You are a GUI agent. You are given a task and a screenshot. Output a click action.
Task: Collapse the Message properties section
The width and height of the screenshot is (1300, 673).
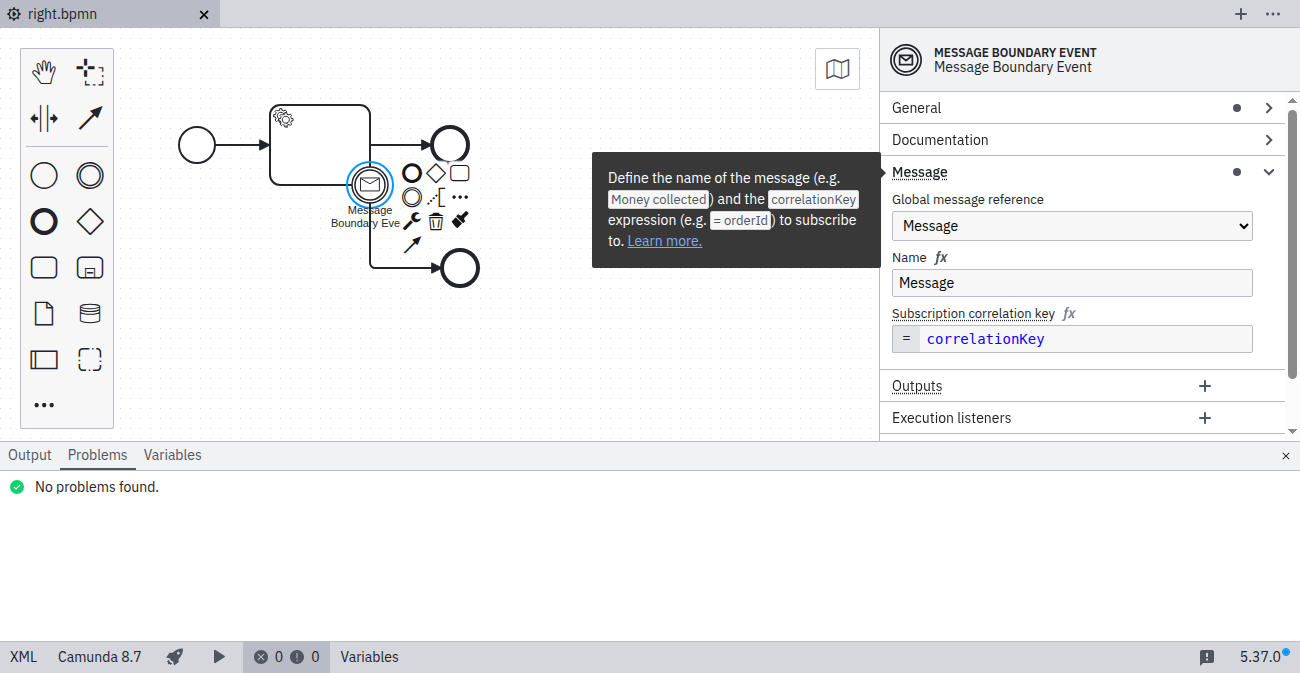(1268, 172)
